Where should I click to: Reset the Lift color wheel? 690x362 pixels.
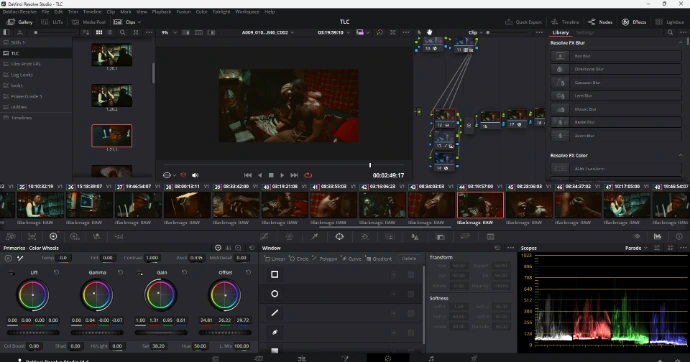pos(56,273)
